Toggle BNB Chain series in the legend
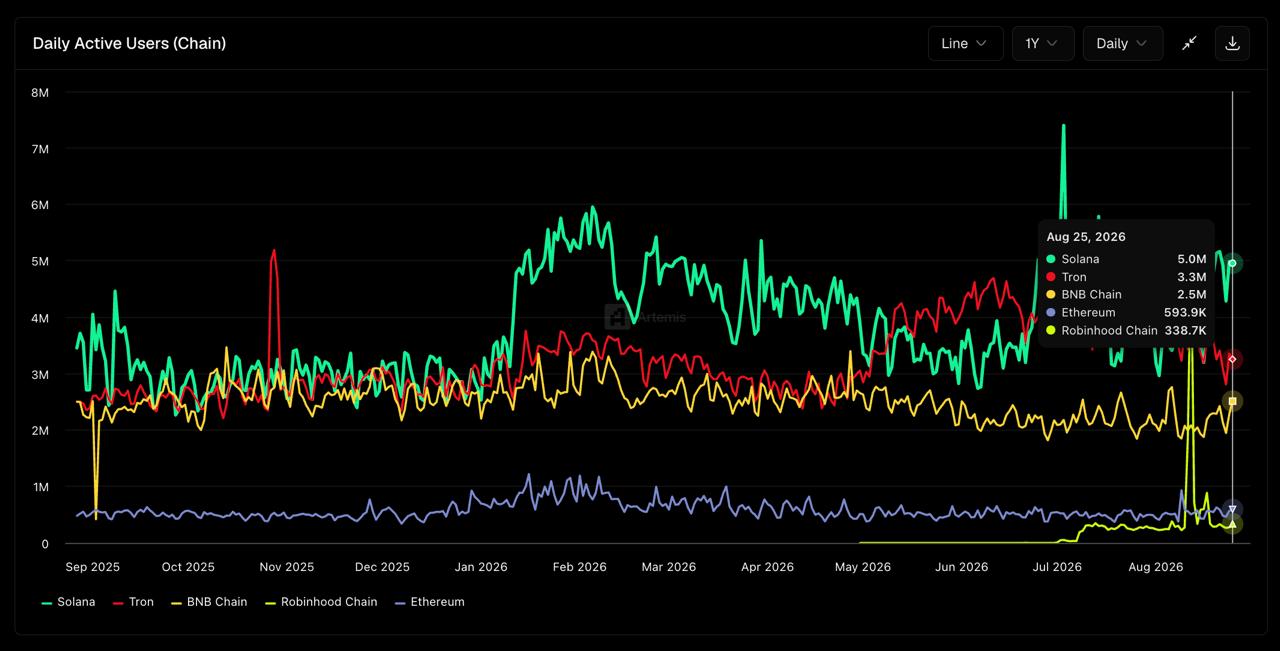This screenshot has height=651, width=1280. [209, 602]
